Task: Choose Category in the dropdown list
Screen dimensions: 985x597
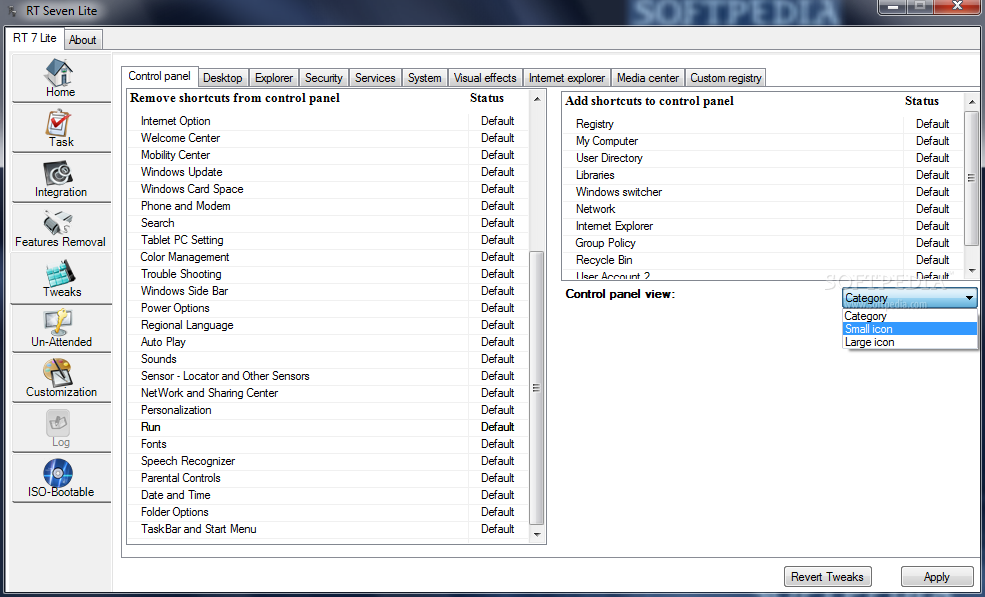Action: 910,316
